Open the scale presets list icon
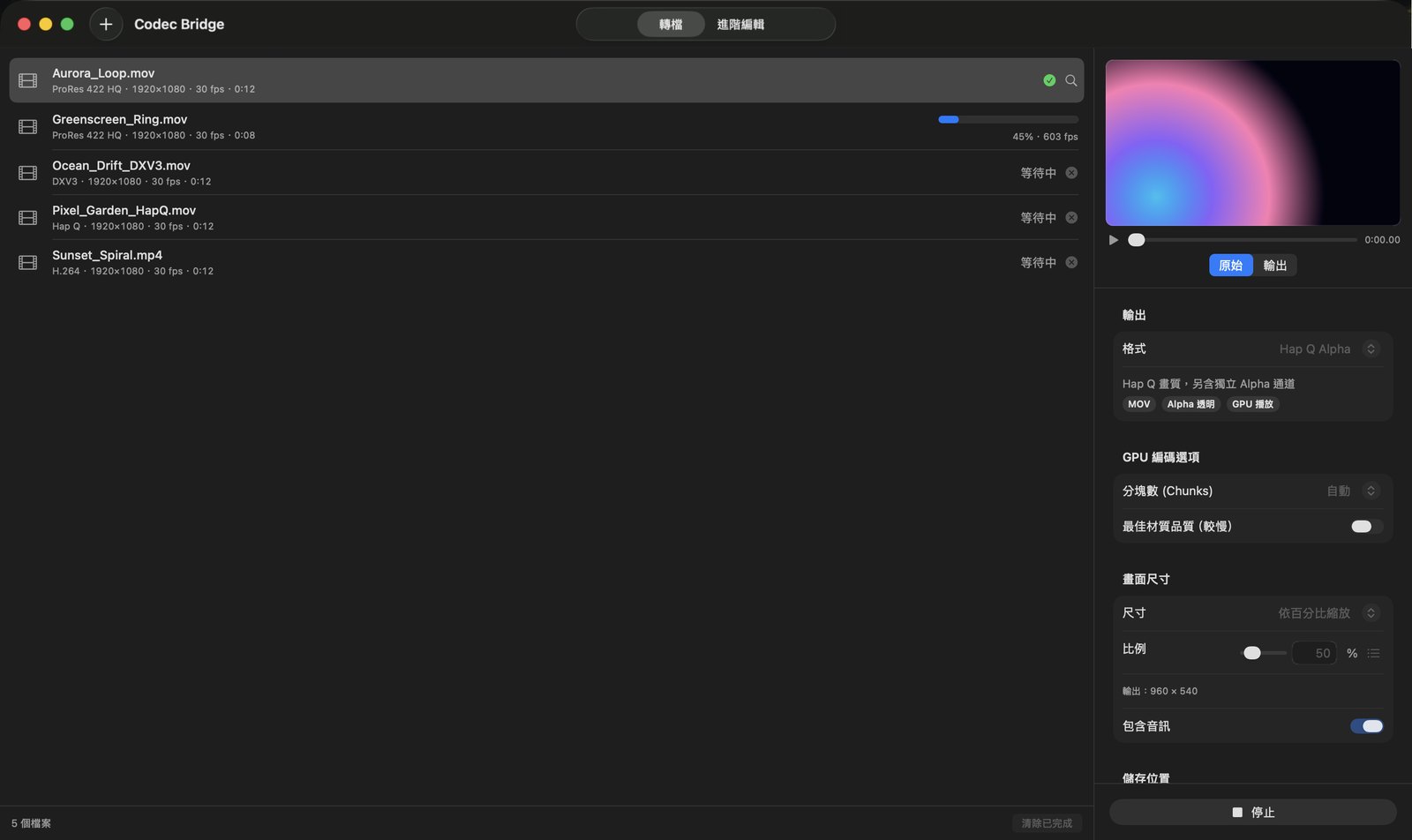 pyautogui.click(x=1373, y=653)
